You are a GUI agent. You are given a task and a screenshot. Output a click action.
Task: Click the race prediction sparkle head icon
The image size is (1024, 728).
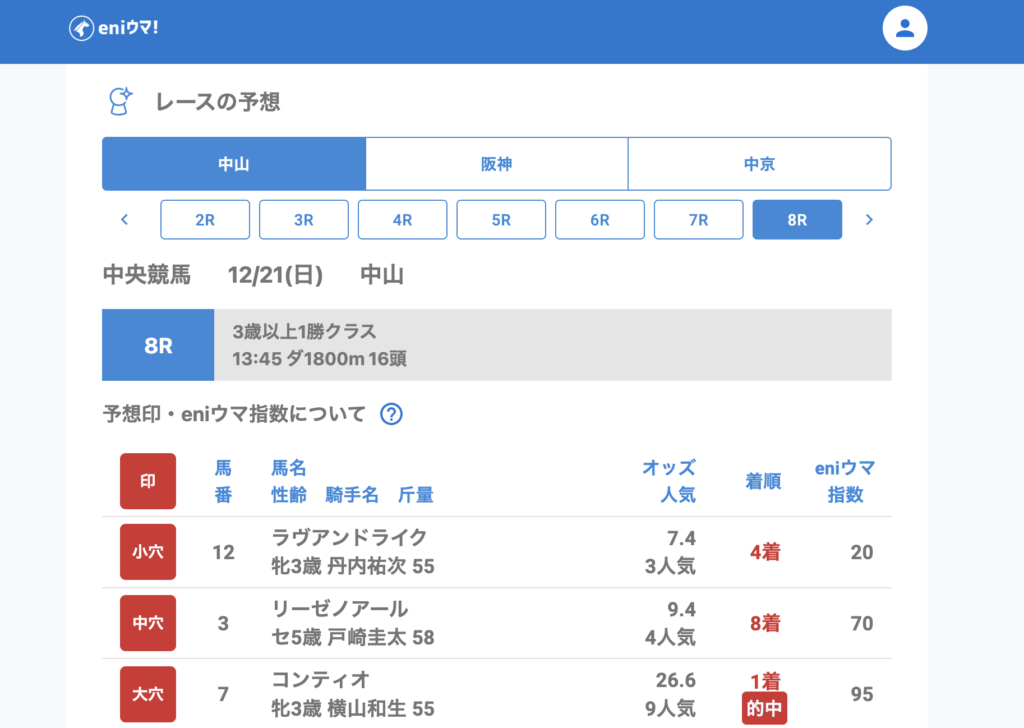120,101
